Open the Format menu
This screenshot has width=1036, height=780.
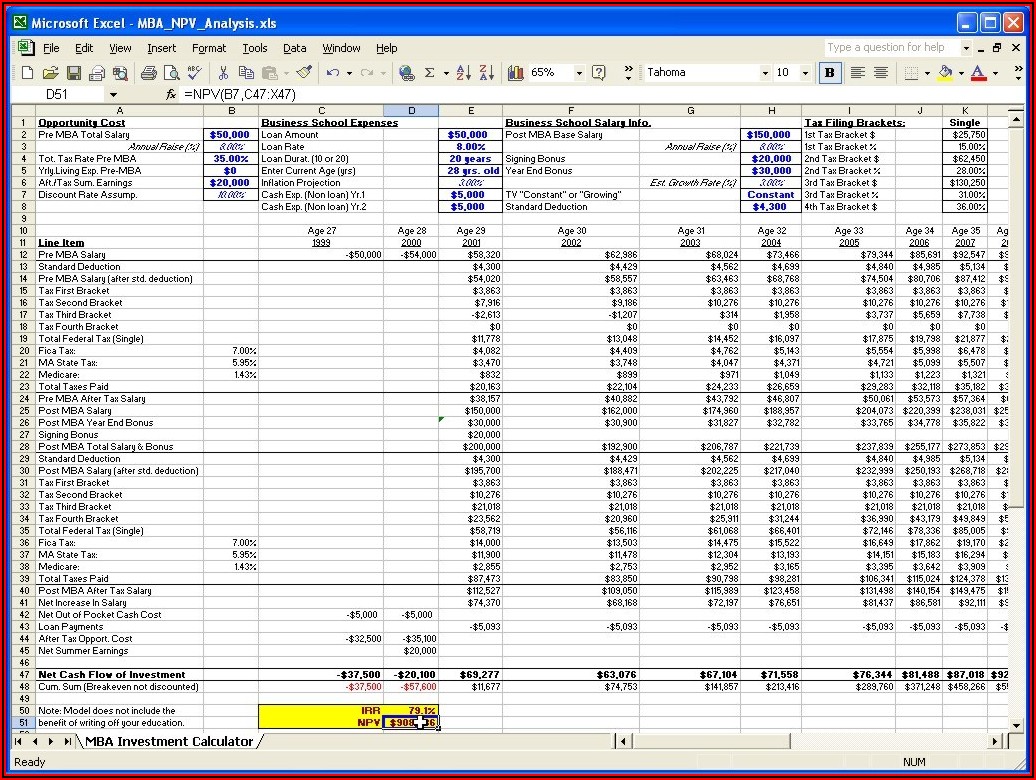click(209, 48)
